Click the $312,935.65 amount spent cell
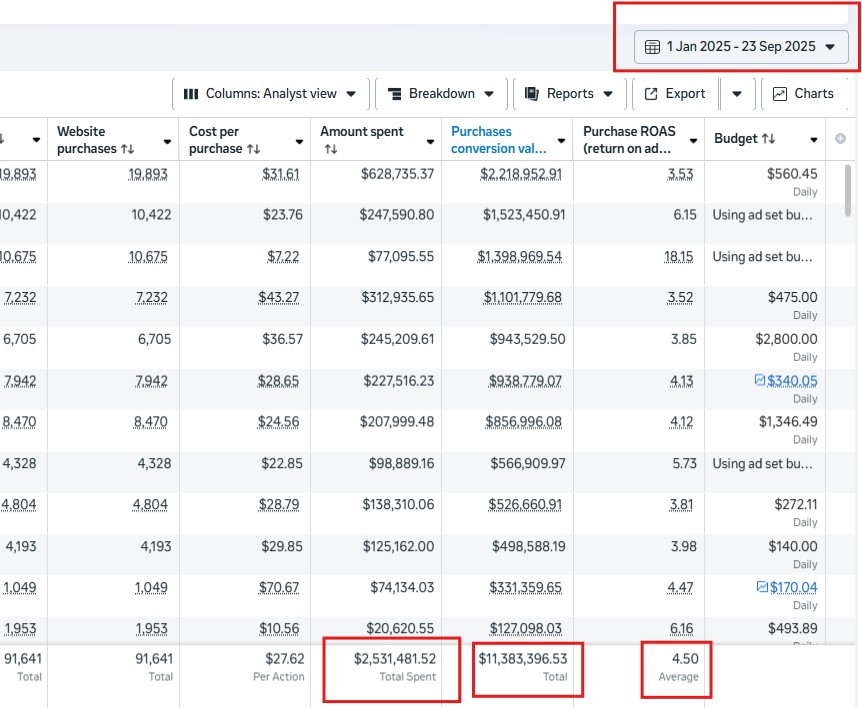The height and width of the screenshot is (708, 862). point(397,297)
